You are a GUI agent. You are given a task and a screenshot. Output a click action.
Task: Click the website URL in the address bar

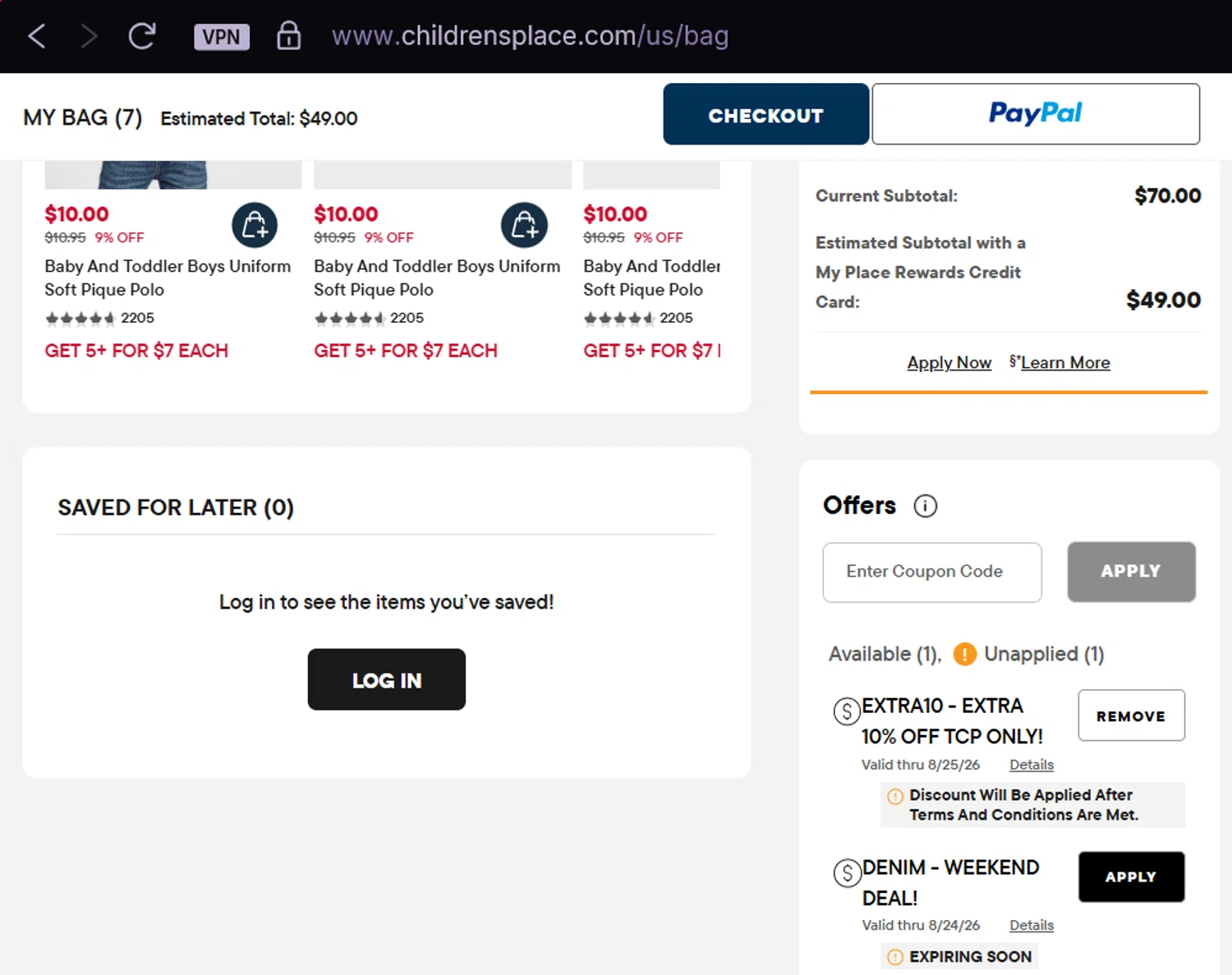pos(530,36)
